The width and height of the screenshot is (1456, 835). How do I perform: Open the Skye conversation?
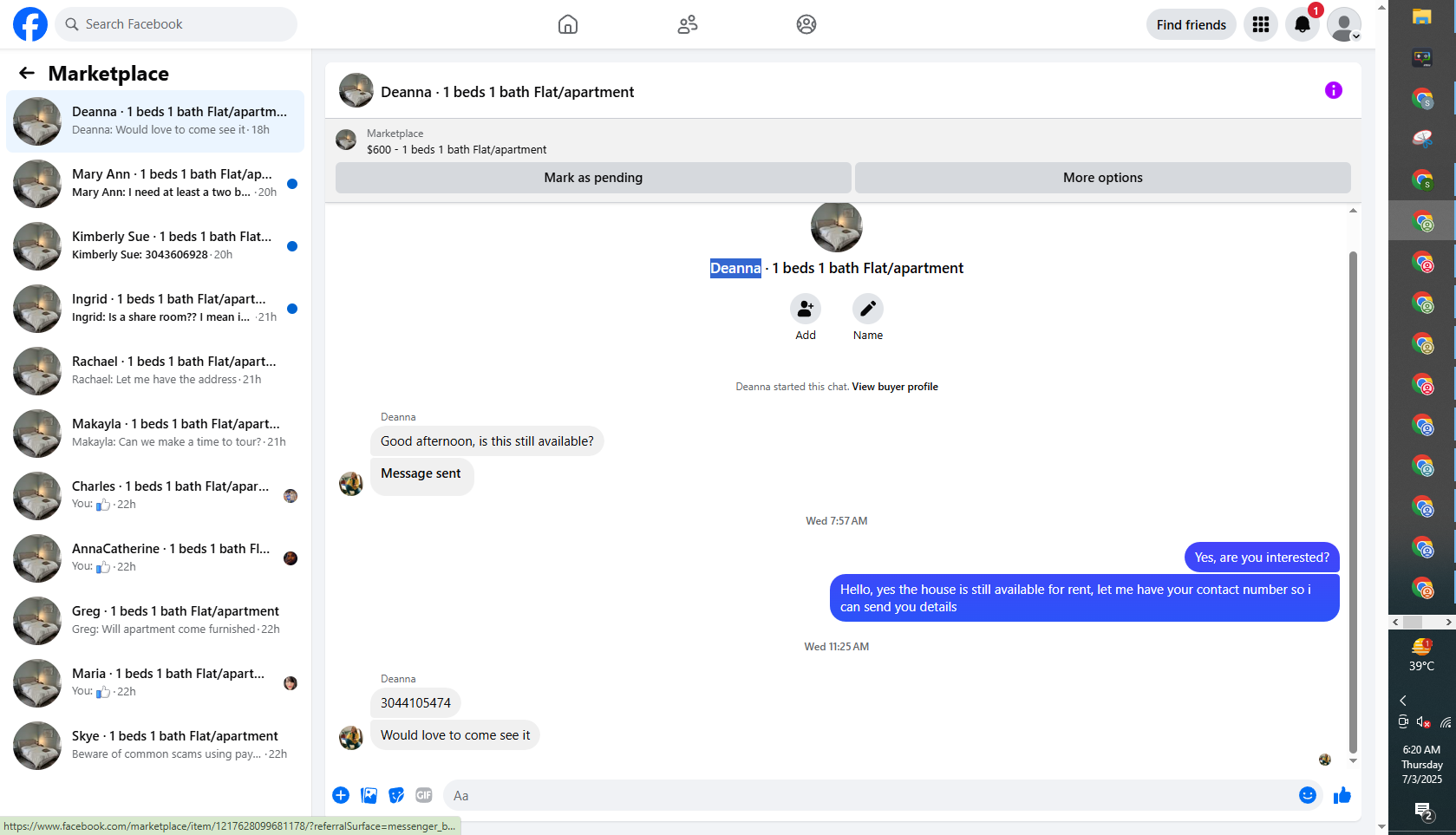point(155,745)
